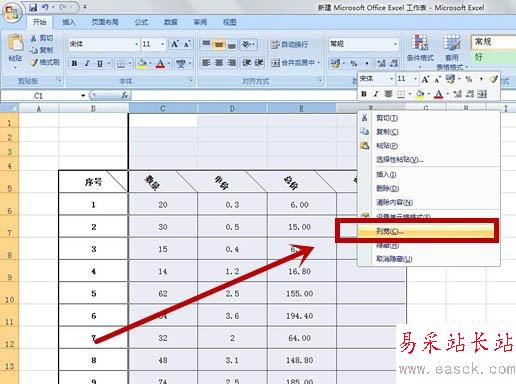The width and height of the screenshot is (516, 384).
Task: Toggle center alignment in the mini toolbar
Action: point(388,94)
